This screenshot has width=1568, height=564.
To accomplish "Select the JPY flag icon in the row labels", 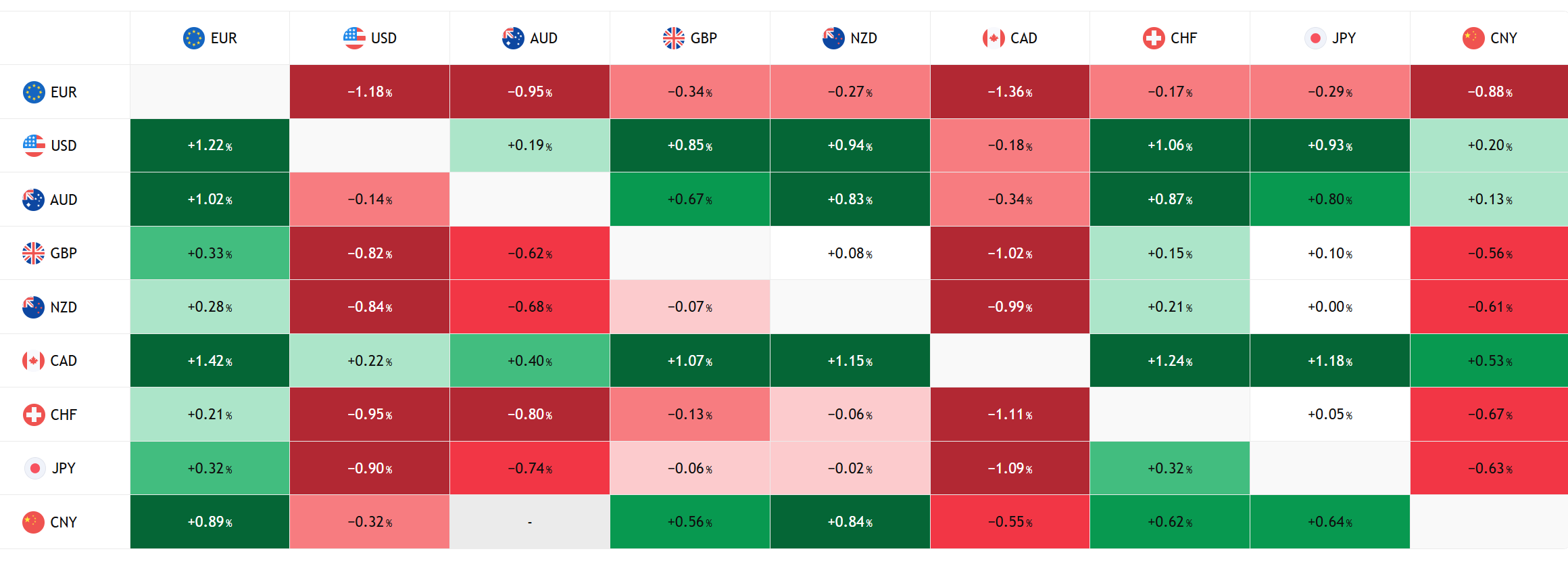I will pos(34,468).
